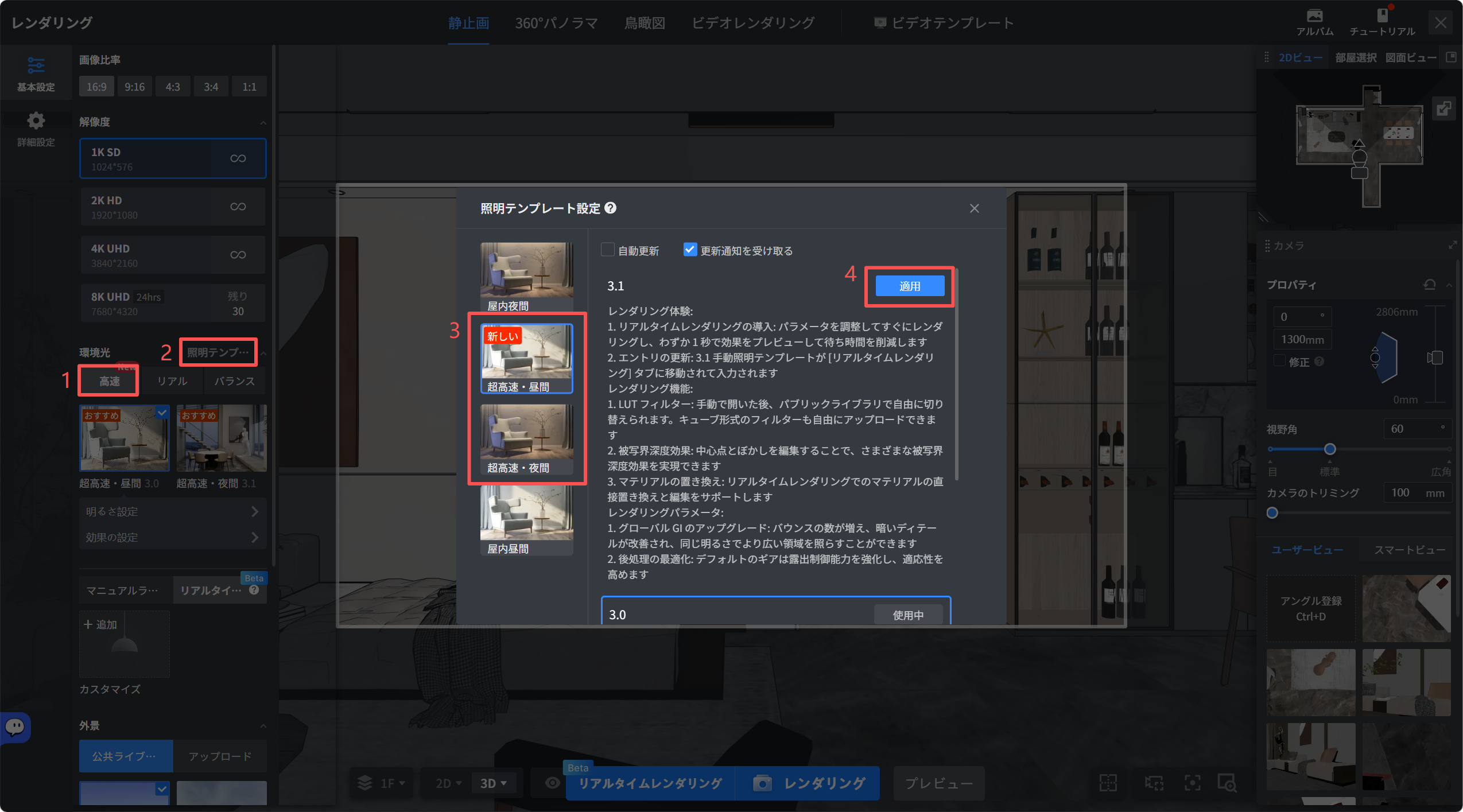
Task: Select 16:9 image ratio
Action: click(x=96, y=87)
